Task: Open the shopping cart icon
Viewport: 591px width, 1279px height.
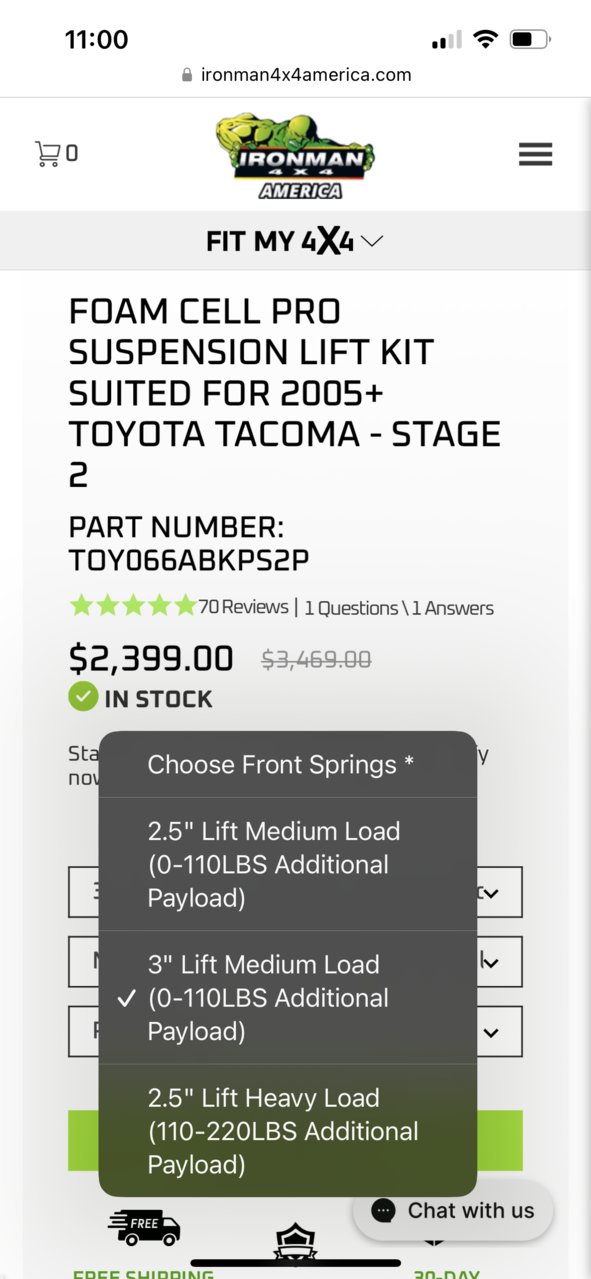Action: tap(47, 153)
